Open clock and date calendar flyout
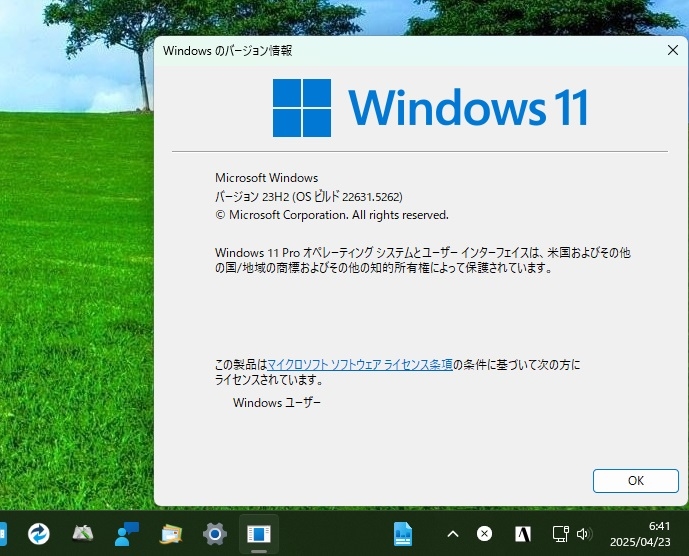This screenshot has height=556, width=689. coord(640,534)
